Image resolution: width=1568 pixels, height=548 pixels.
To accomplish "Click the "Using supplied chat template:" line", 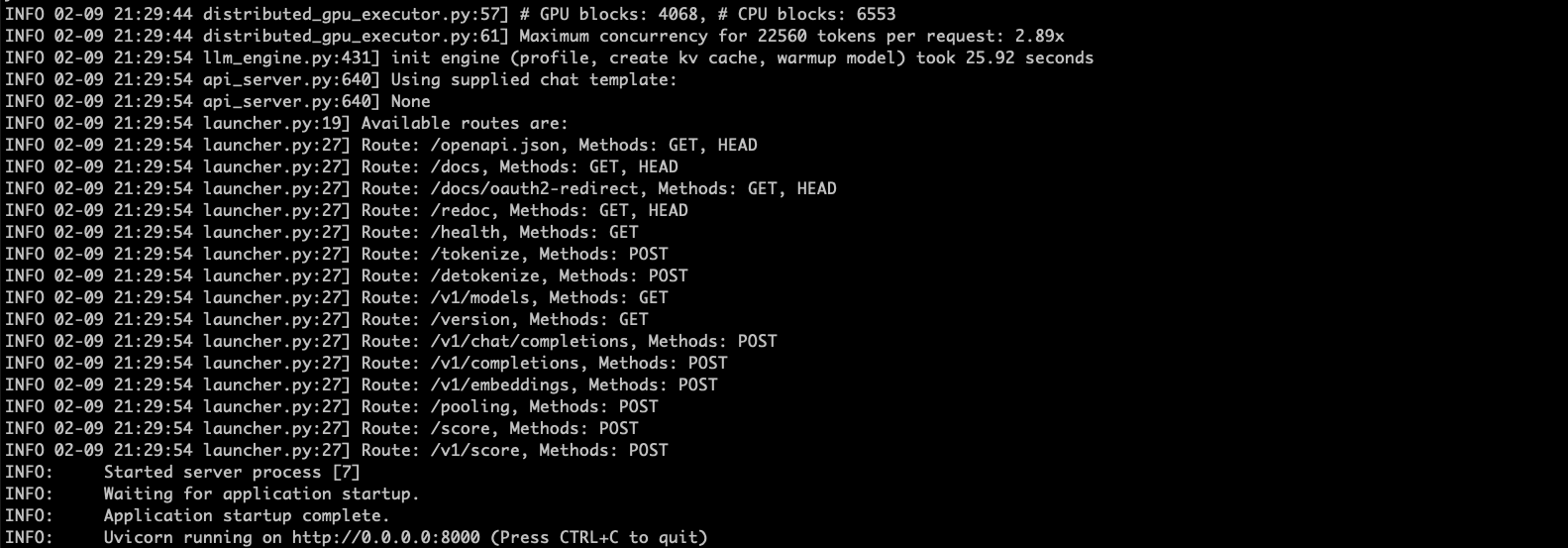I will tap(534, 79).
